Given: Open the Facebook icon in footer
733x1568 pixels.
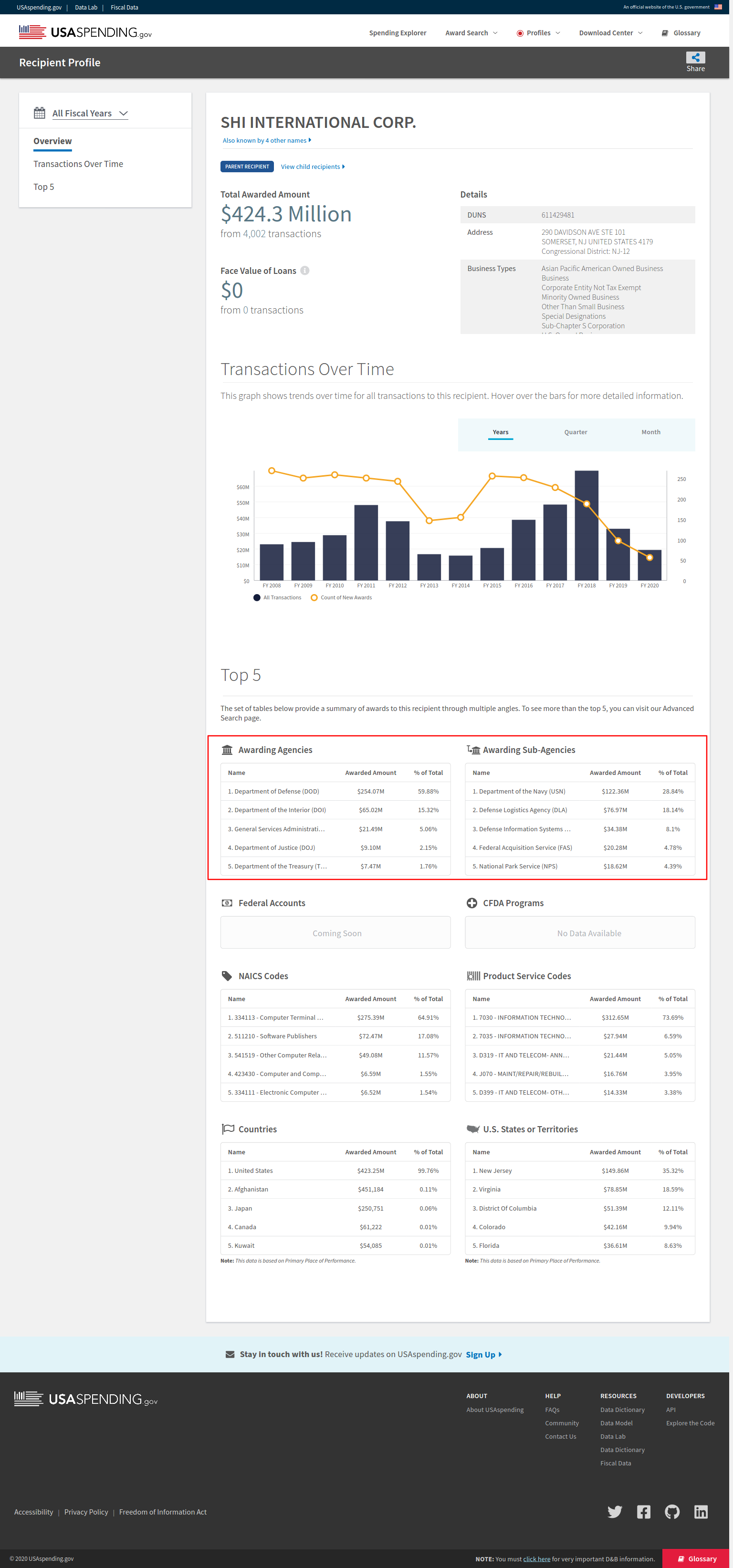Looking at the screenshot, I should click(643, 1511).
